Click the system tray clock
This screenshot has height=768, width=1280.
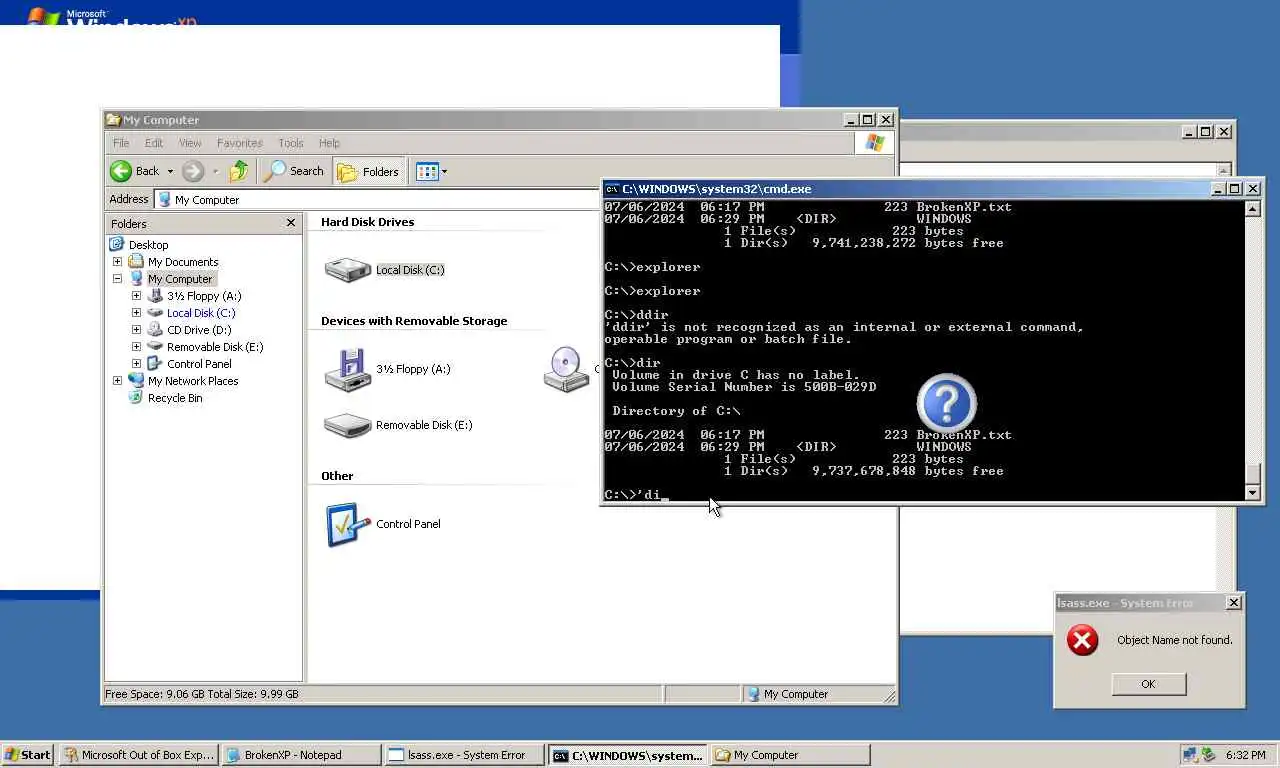pos(1245,755)
